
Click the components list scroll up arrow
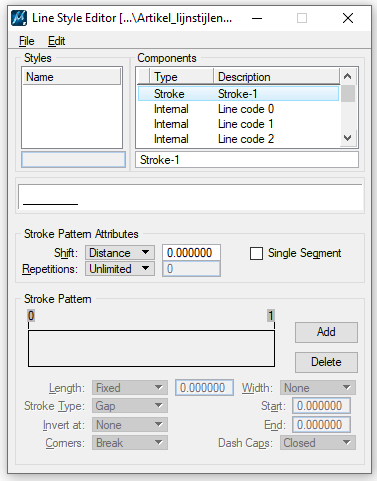click(x=347, y=76)
